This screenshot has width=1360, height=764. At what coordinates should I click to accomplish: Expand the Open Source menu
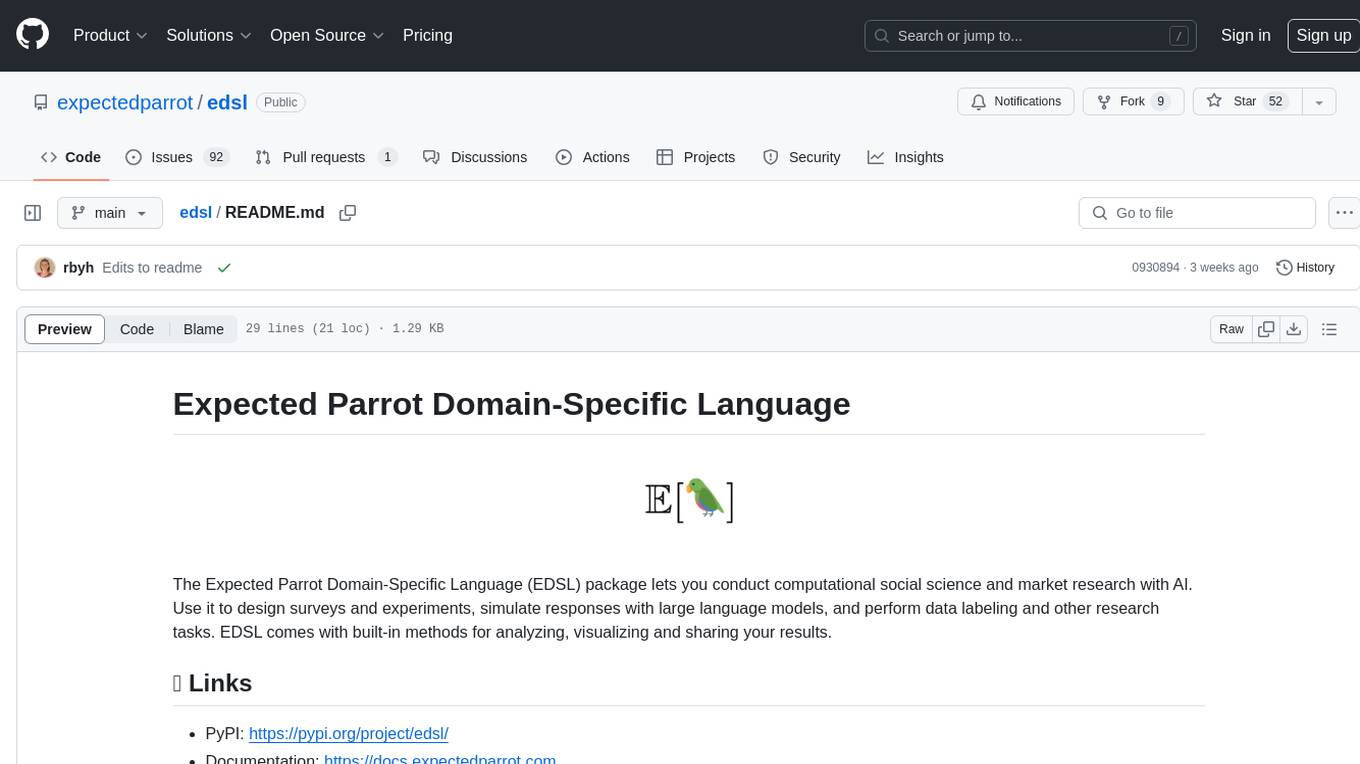327,35
